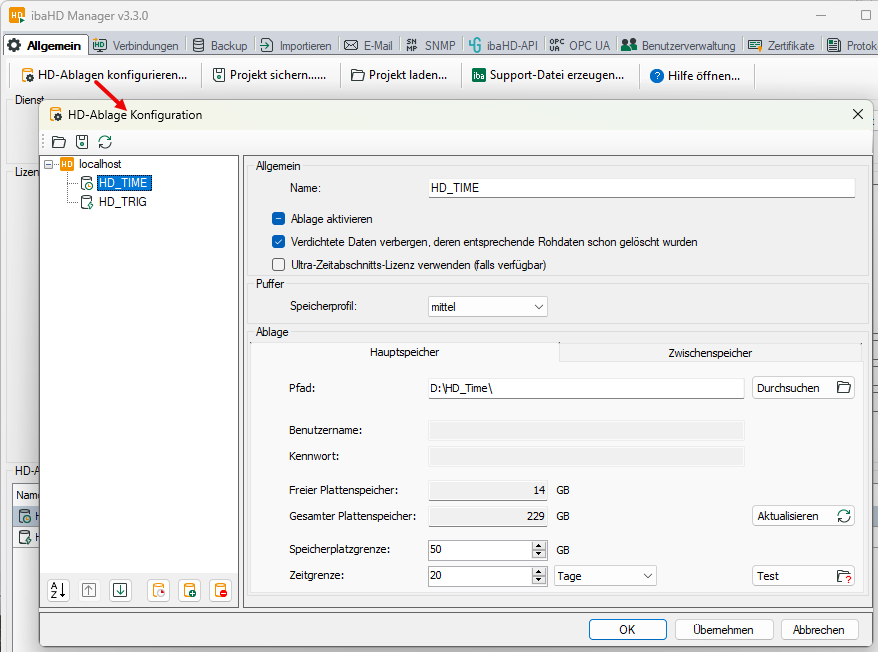Increase Speicherplatzgrenze with up spinner arrow
This screenshot has width=878, height=652.
(539, 545)
